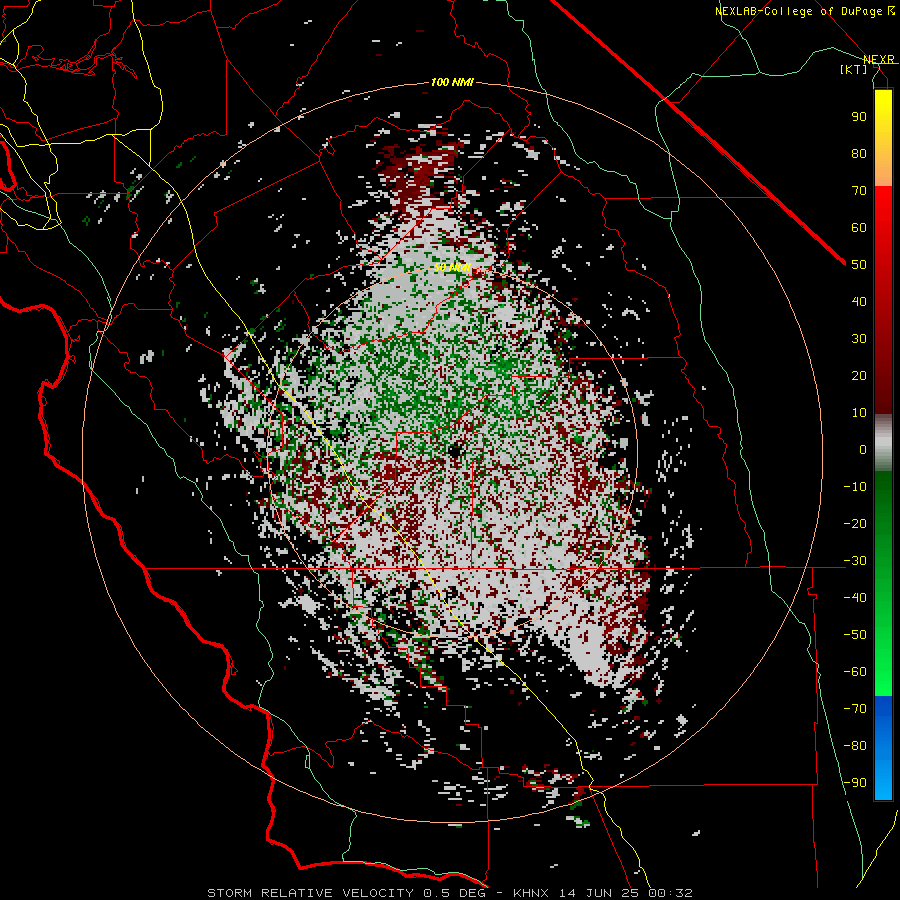Click the [KT] units label above the scale
The width and height of the screenshot is (900, 900).
click(x=854, y=69)
